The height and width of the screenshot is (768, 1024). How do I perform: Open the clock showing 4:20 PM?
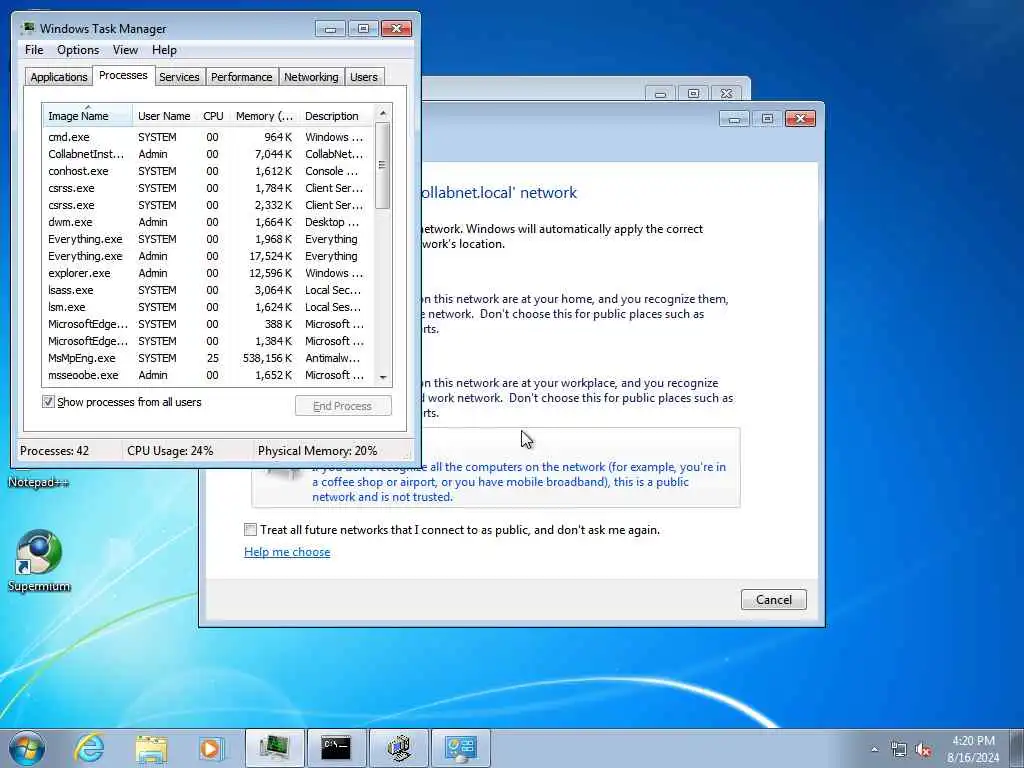(973, 749)
